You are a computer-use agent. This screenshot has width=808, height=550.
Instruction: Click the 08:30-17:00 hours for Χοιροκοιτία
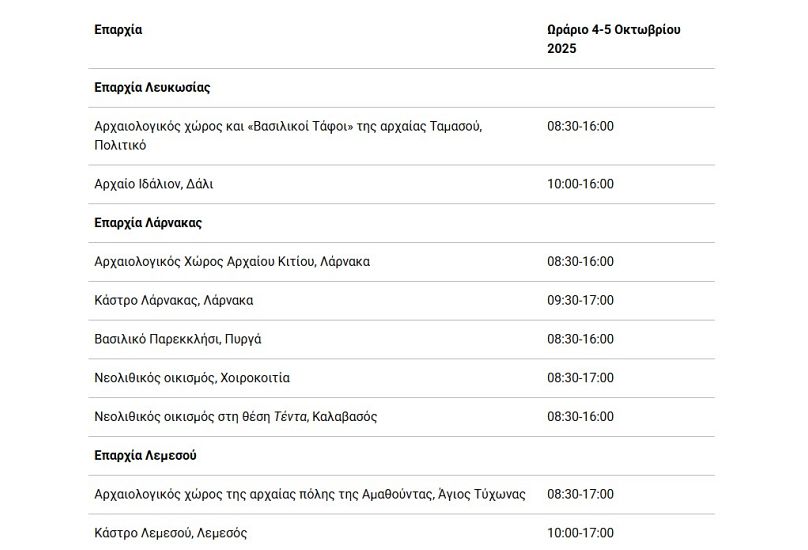coord(580,379)
